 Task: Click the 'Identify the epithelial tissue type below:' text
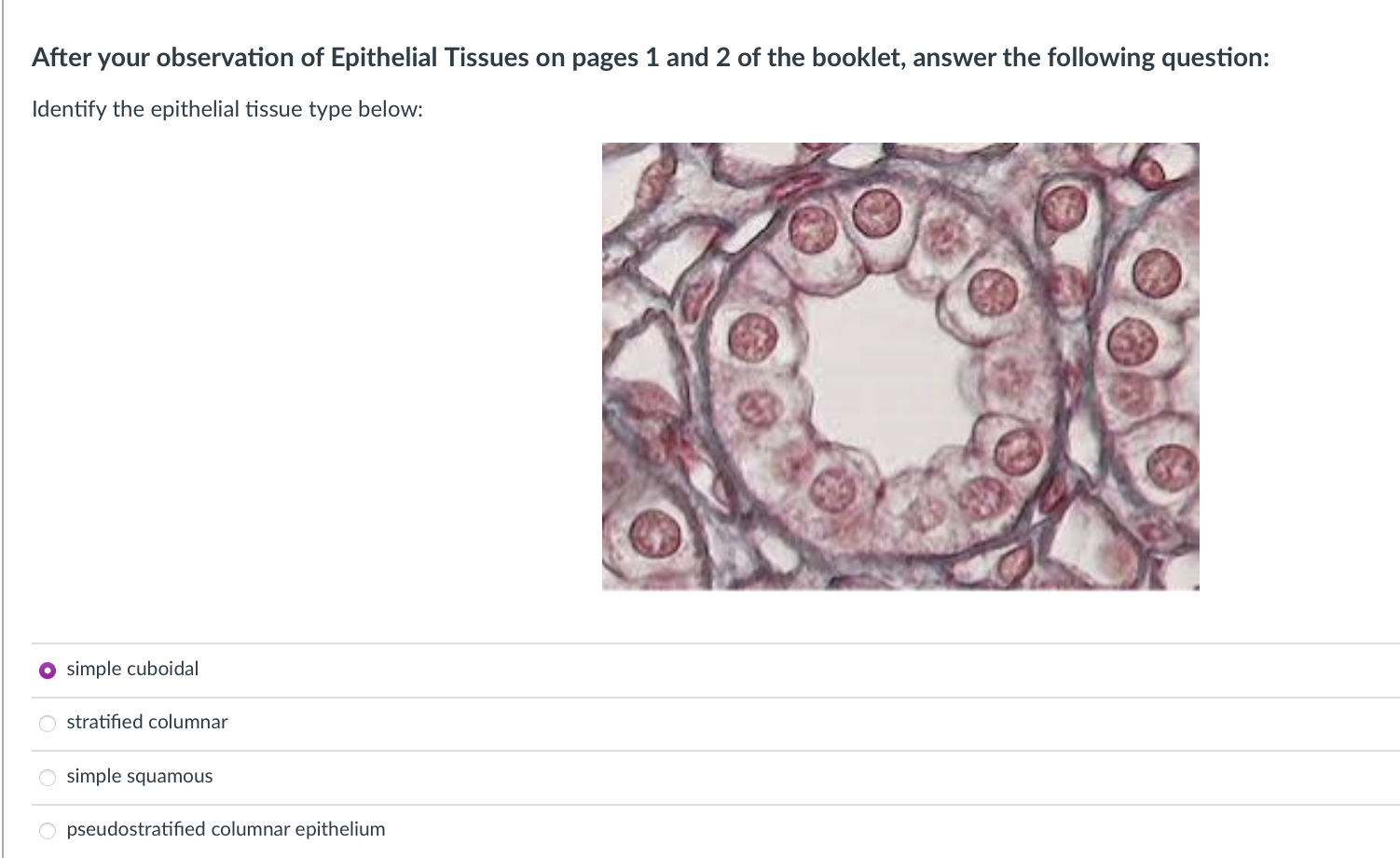(x=226, y=109)
